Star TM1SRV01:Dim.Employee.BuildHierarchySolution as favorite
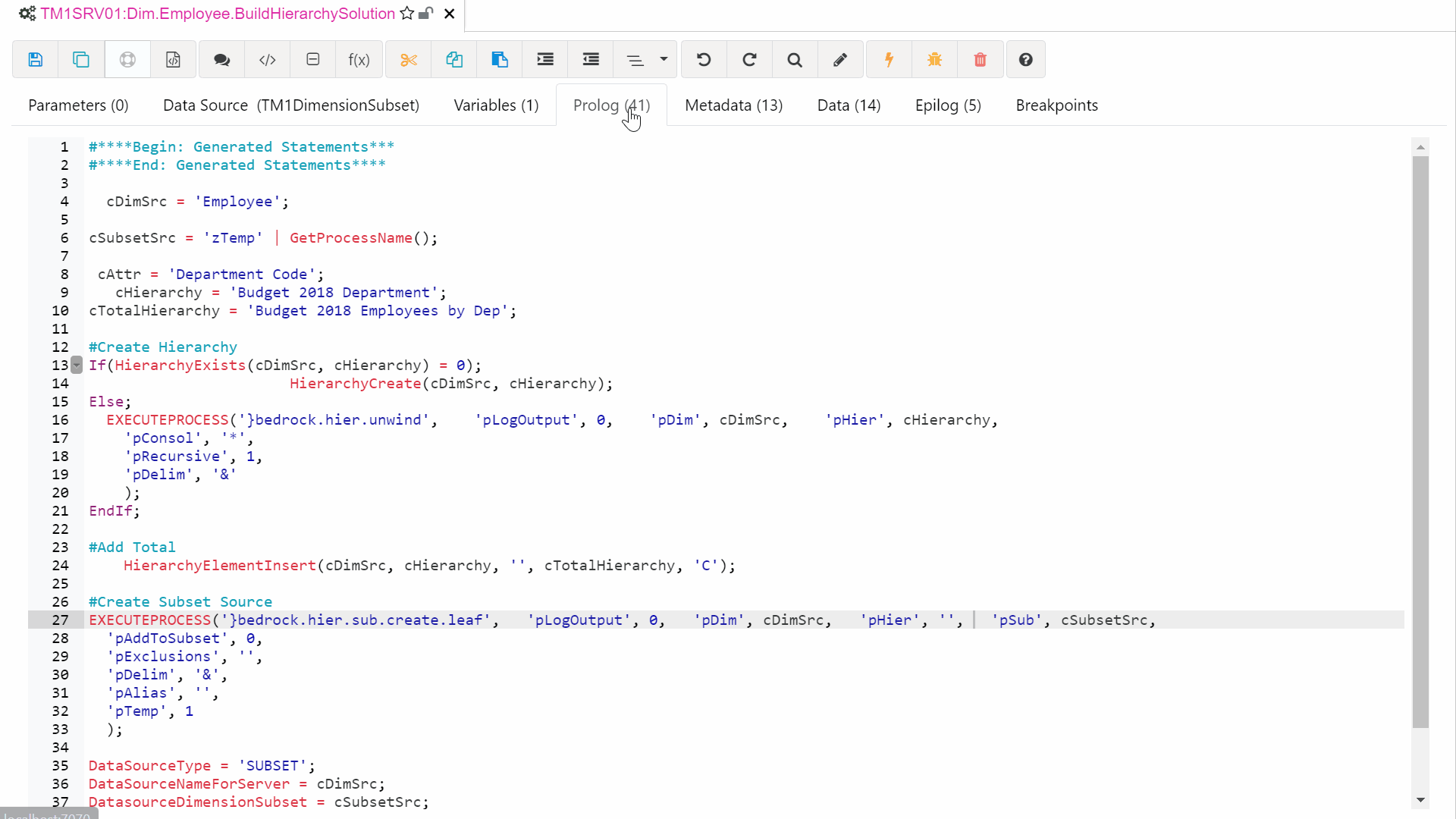Screen dimensions: 1456x819 click(x=407, y=13)
